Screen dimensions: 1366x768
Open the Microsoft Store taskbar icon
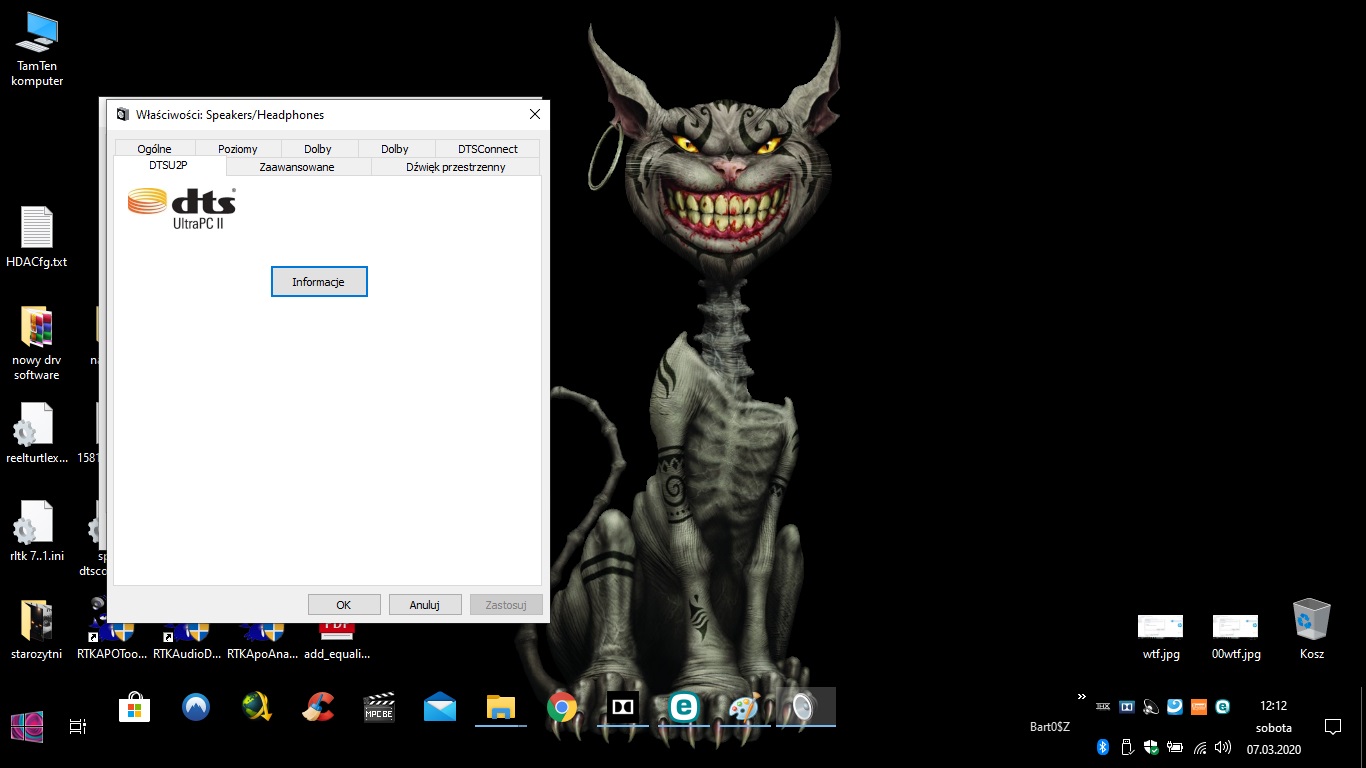click(135, 708)
